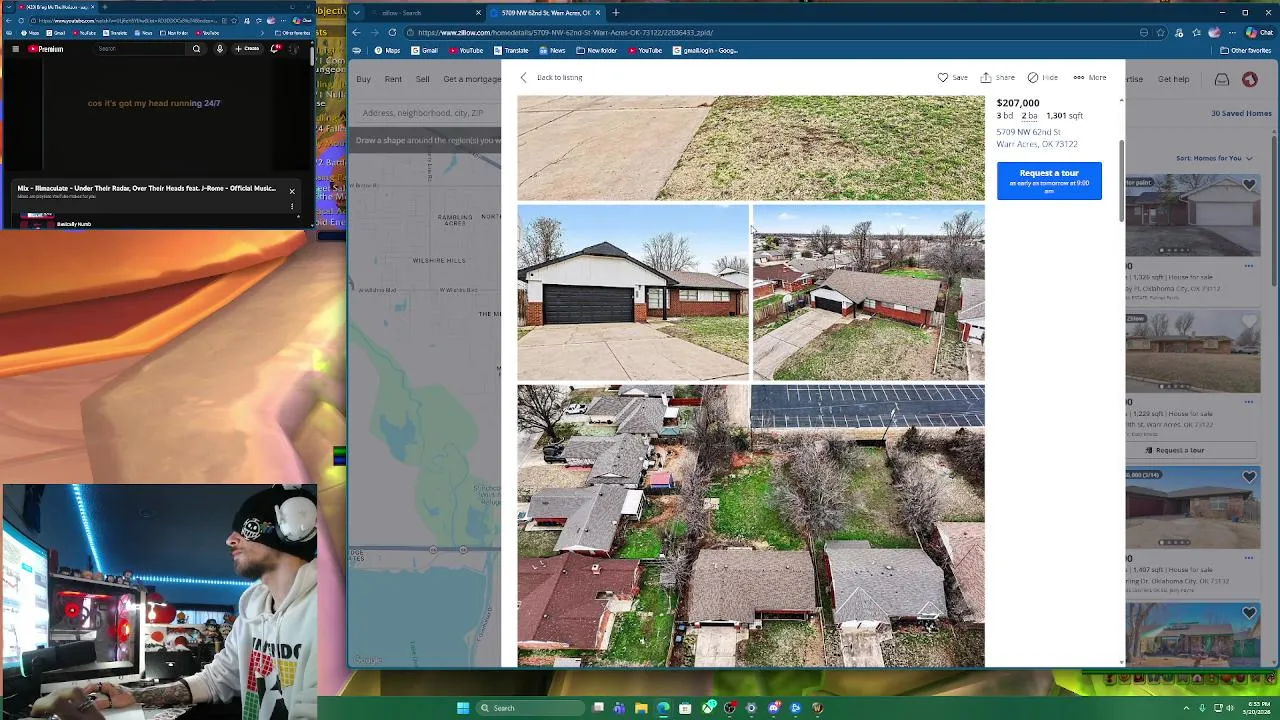Open the tab search dropdown in Zillow window

356,13
